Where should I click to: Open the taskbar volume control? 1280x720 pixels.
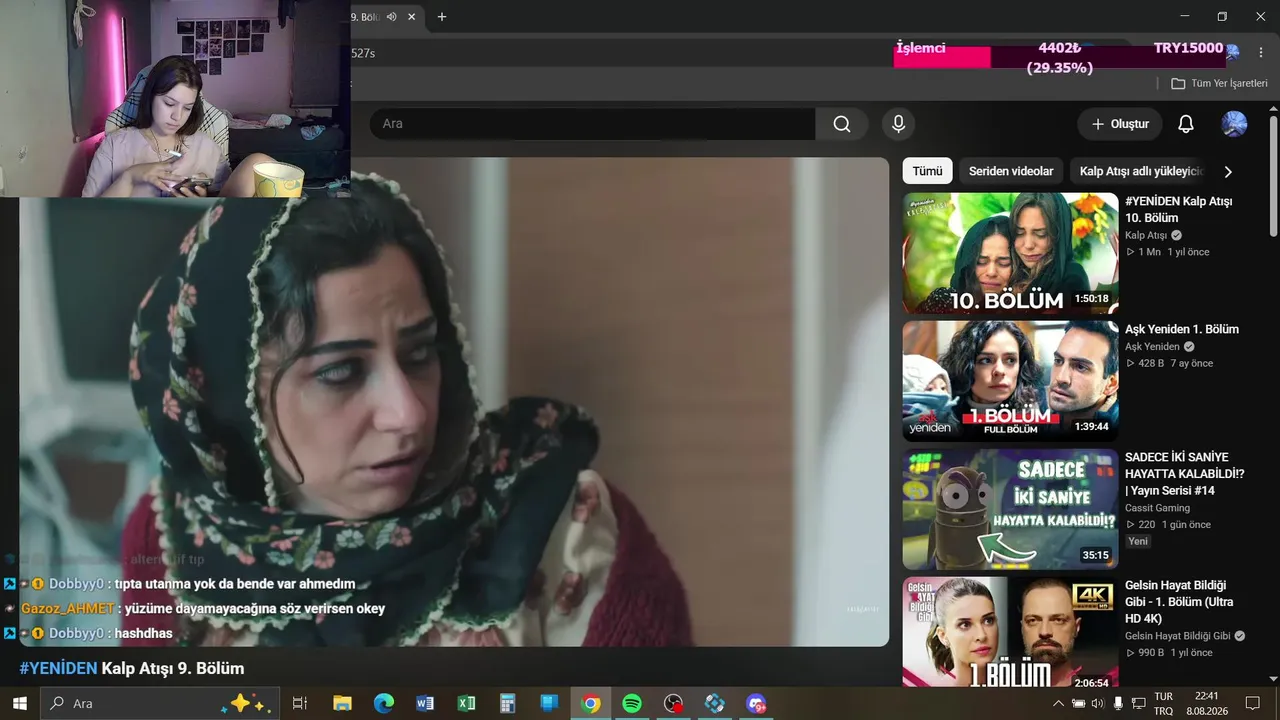pos(1098,703)
